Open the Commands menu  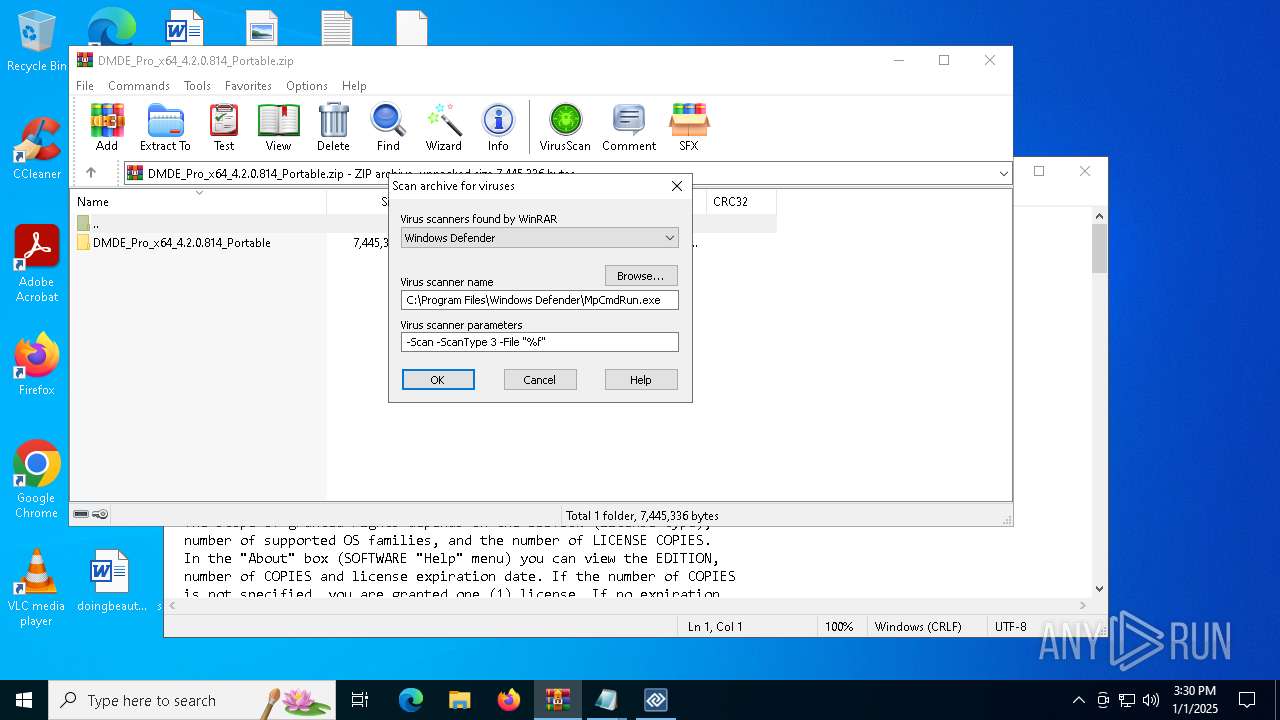pos(139,86)
